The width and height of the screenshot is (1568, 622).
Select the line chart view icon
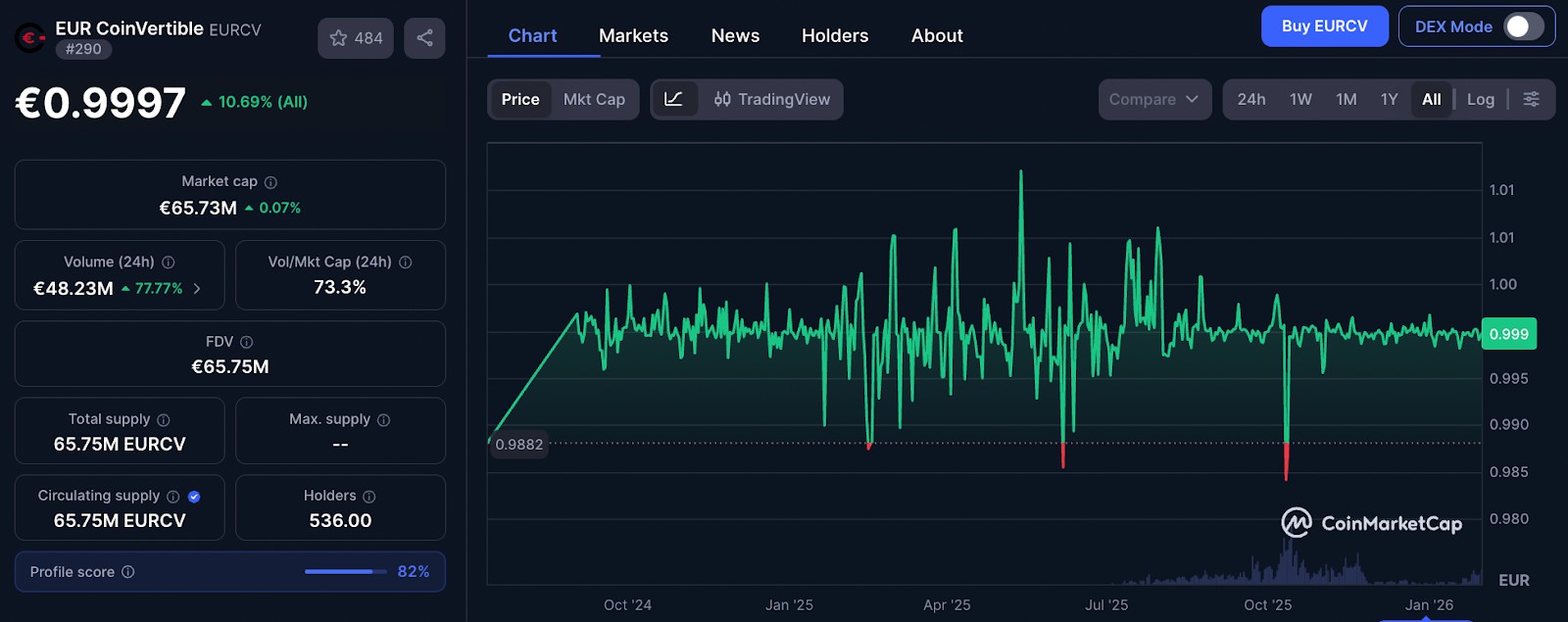pos(674,99)
